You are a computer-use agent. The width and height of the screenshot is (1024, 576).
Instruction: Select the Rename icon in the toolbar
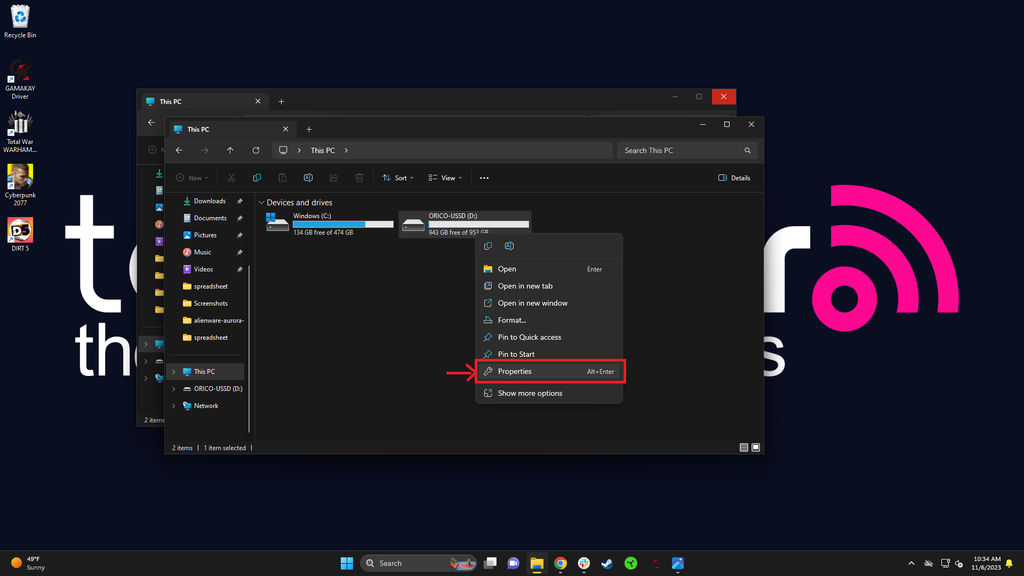point(308,178)
